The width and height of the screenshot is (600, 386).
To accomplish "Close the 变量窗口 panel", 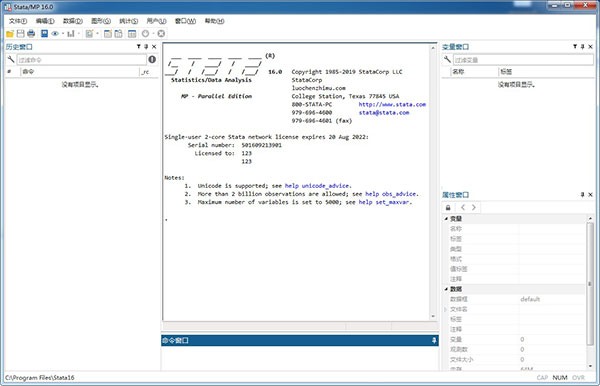I will pyautogui.click(x=590, y=47).
